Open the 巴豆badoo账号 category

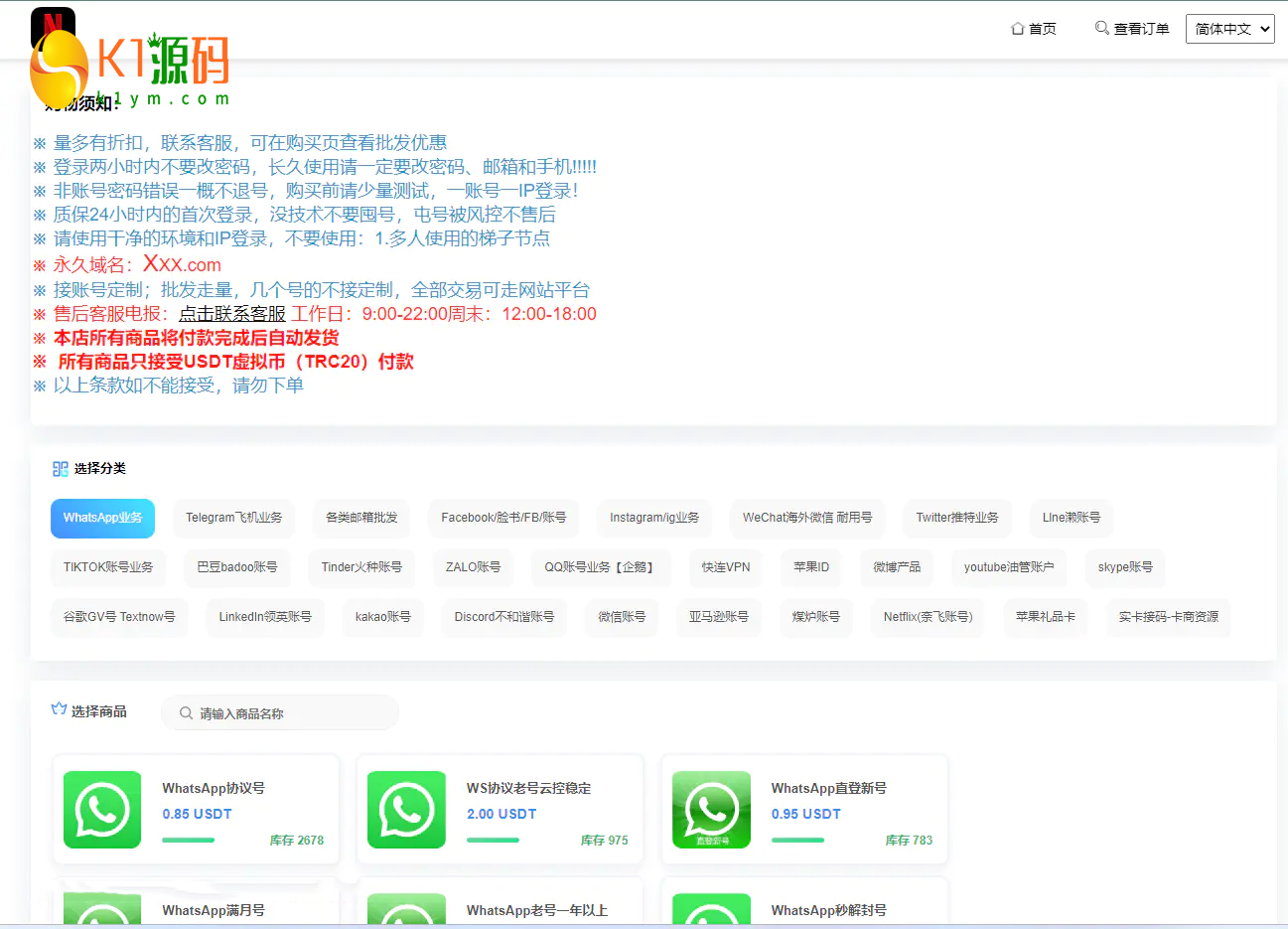click(x=237, y=567)
